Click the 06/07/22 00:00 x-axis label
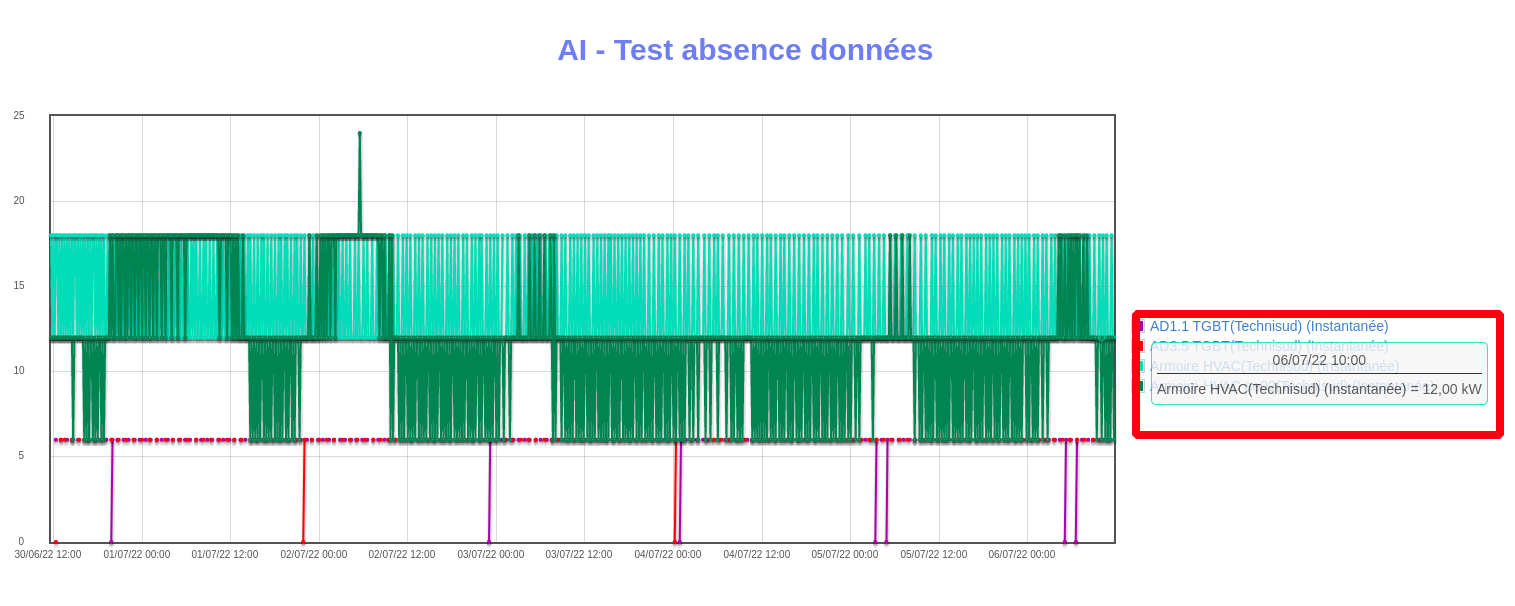 pos(1021,554)
